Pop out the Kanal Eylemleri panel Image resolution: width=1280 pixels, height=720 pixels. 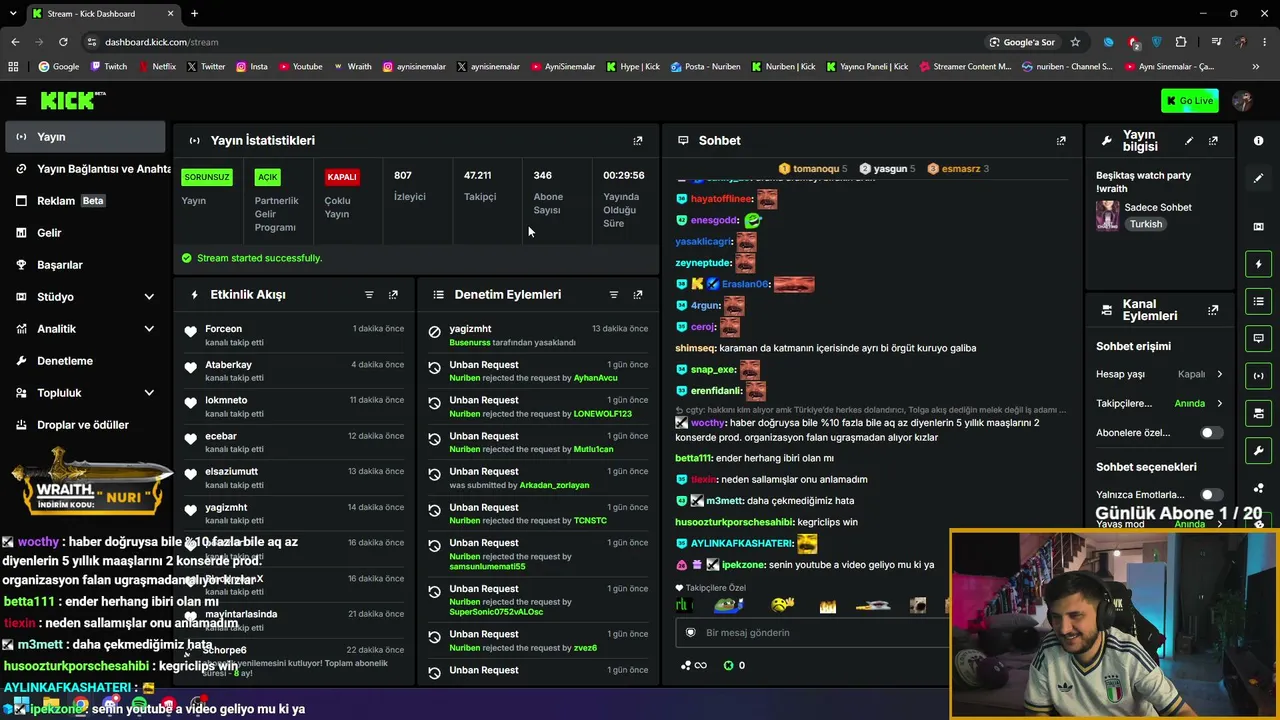(1213, 310)
